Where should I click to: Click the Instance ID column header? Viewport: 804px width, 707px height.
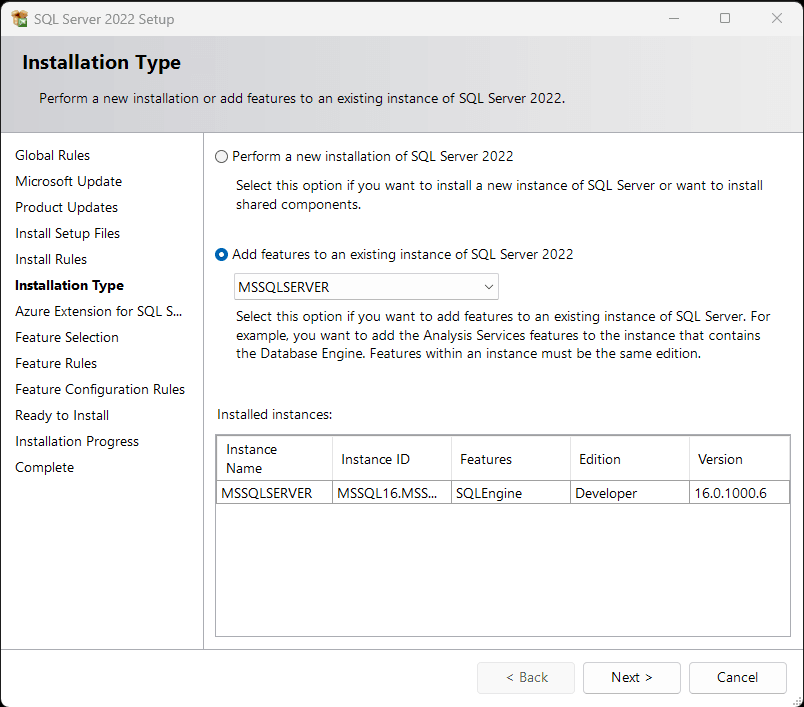pyautogui.click(x=392, y=458)
